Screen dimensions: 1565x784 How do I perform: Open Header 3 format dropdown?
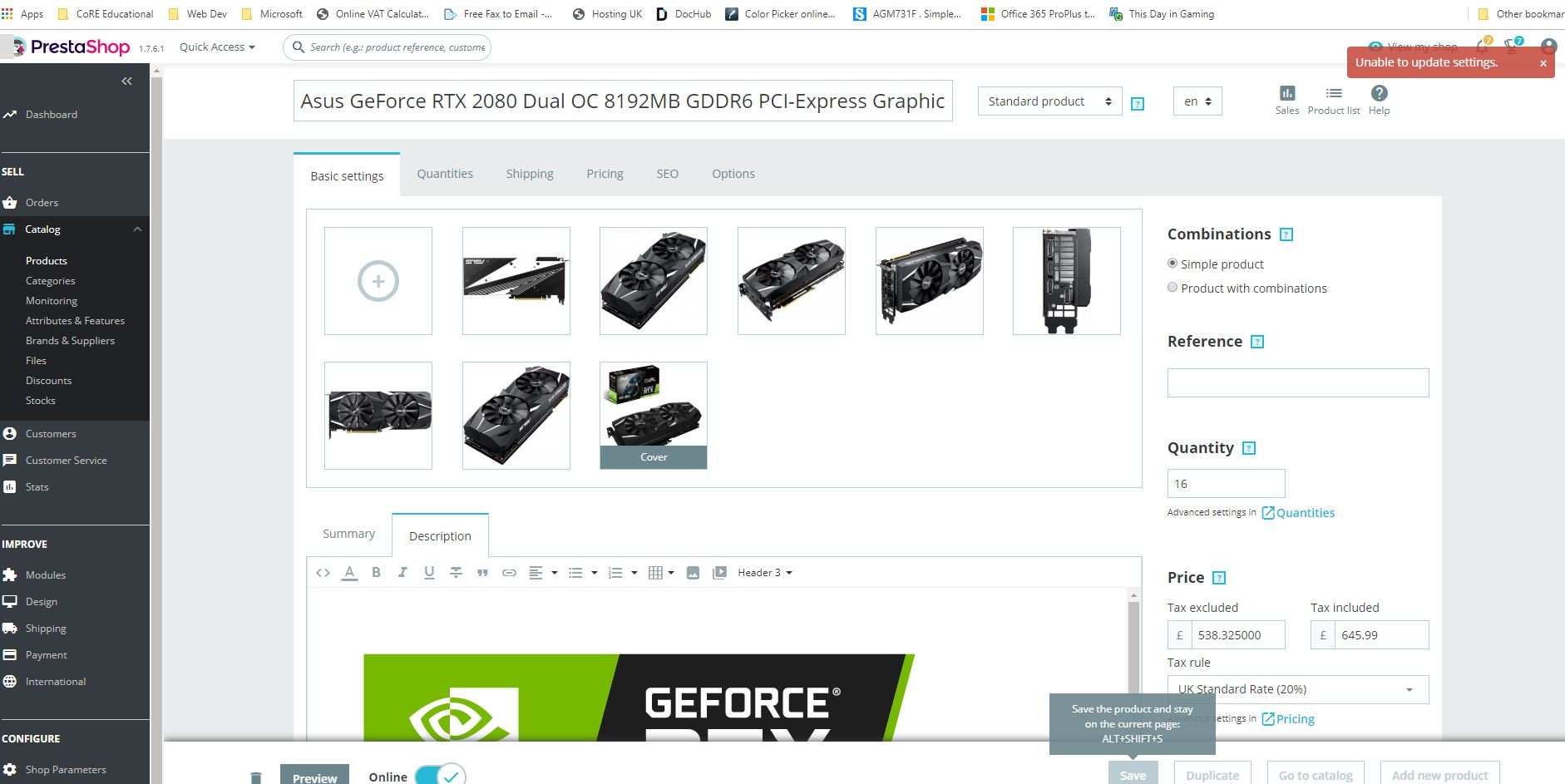click(764, 573)
